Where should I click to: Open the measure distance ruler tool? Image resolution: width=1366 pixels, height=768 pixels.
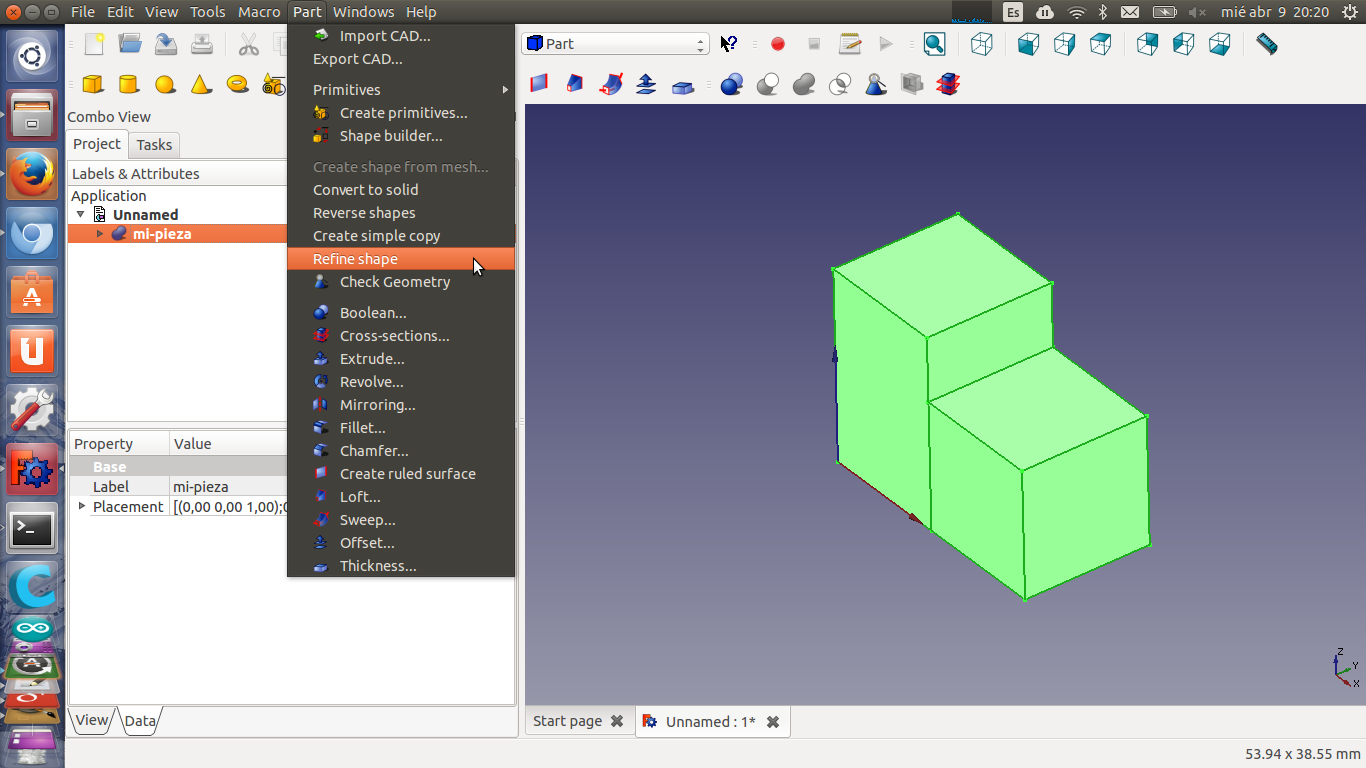(x=1266, y=44)
